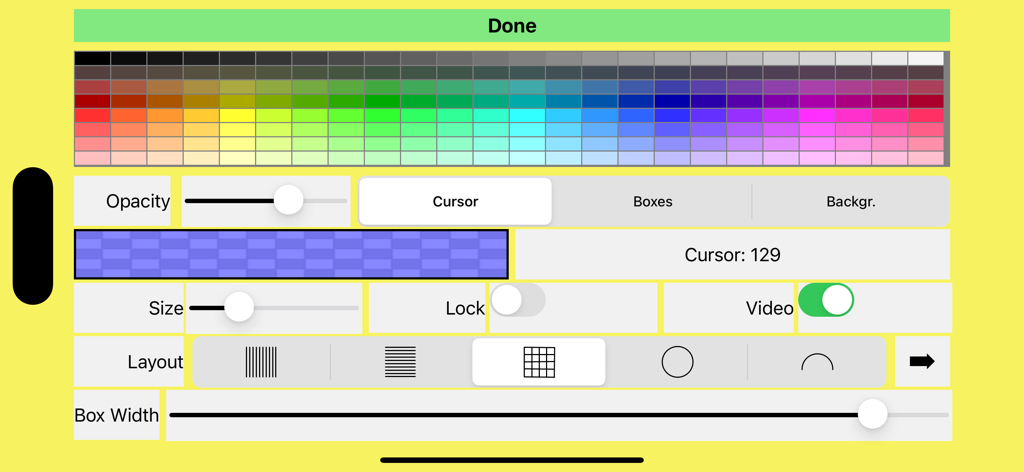Image resolution: width=1024 pixels, height=472 pixels.
Task: Pick the pure black swatch in grayscale row
Action: (x=93, y=59)
